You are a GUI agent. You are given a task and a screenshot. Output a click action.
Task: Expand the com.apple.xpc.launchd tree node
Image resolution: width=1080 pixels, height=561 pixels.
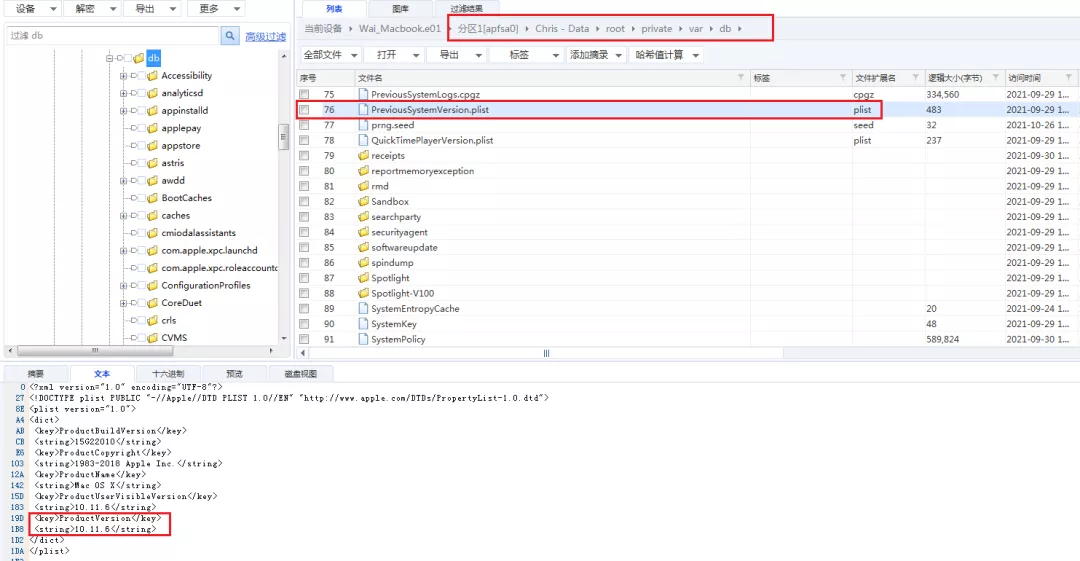point(123,250)
